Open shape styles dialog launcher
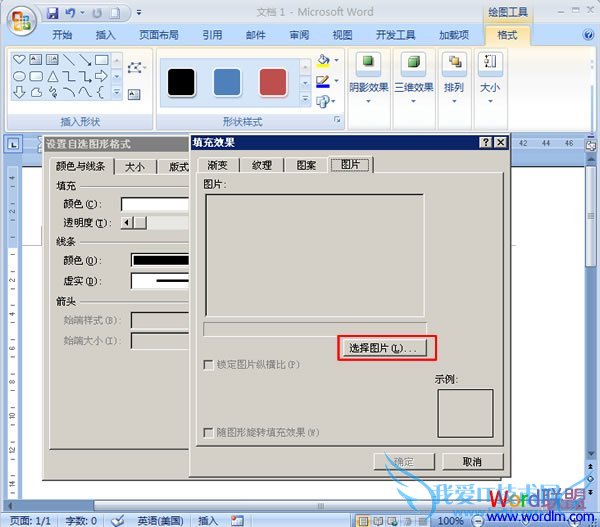This screenshot has height=527, width=600. coord(337,120)
